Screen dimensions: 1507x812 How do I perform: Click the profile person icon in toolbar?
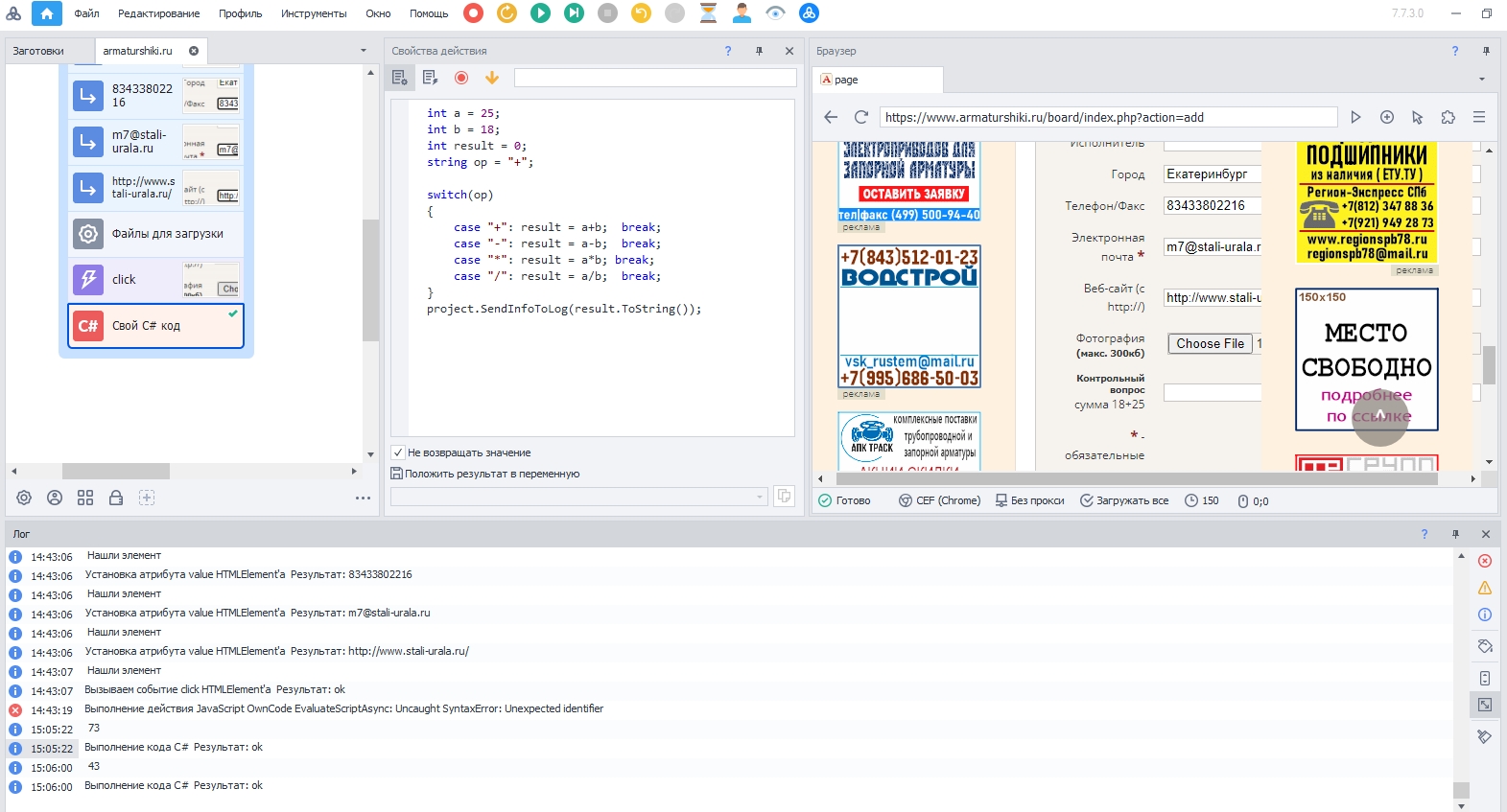click(x=742, y=13)
